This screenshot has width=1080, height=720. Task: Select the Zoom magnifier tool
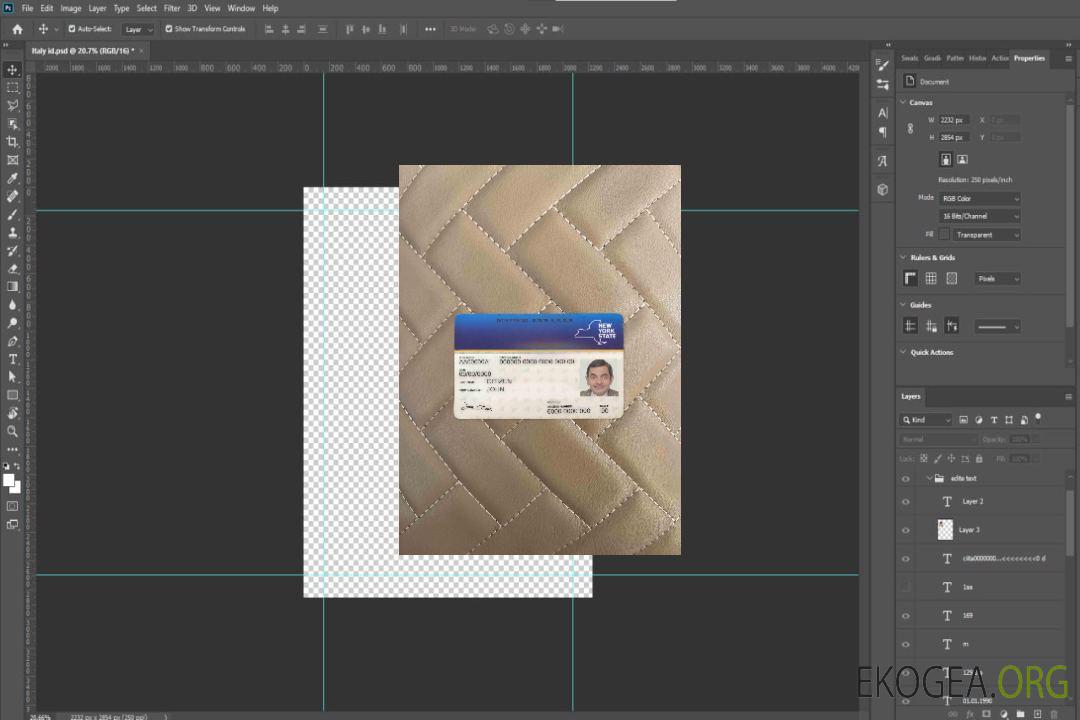tap(12, 431)
